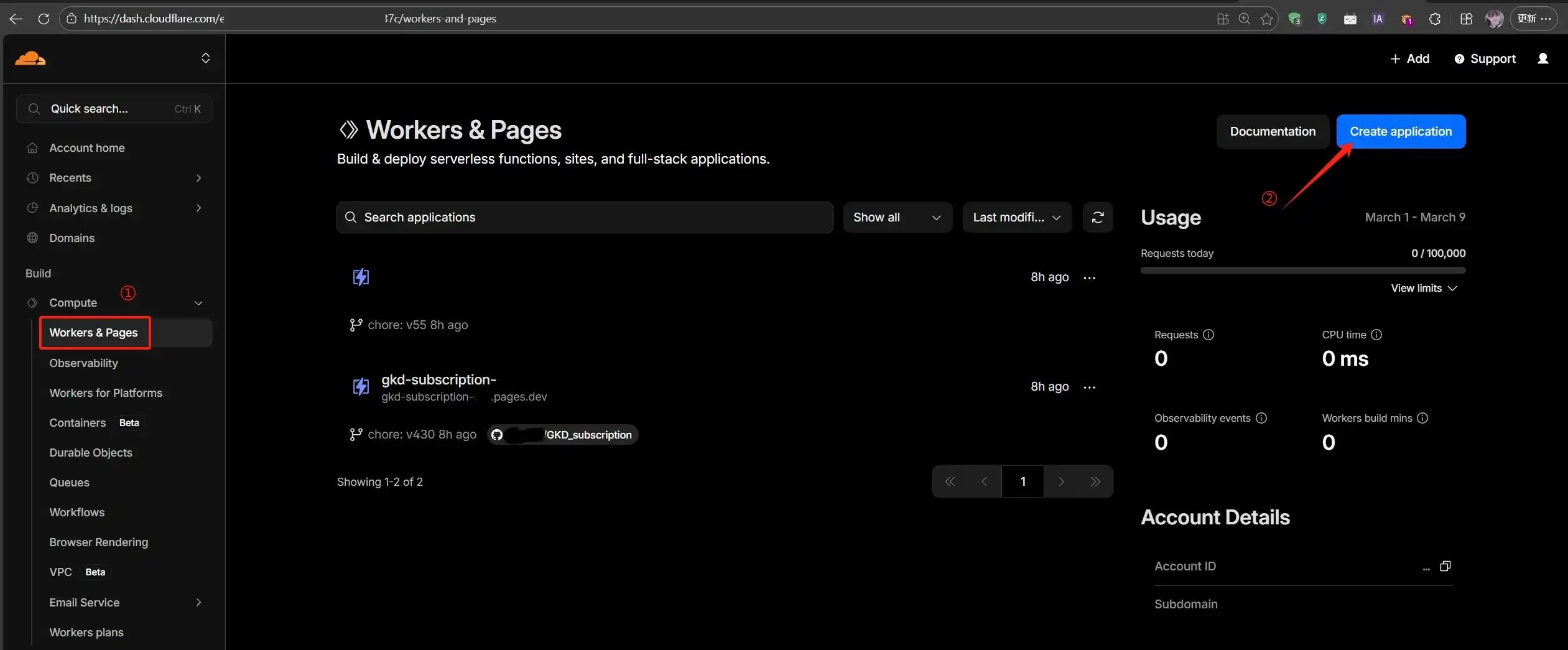Expand View limits under Usage

pyautogui.click(x=1424, y=288)
